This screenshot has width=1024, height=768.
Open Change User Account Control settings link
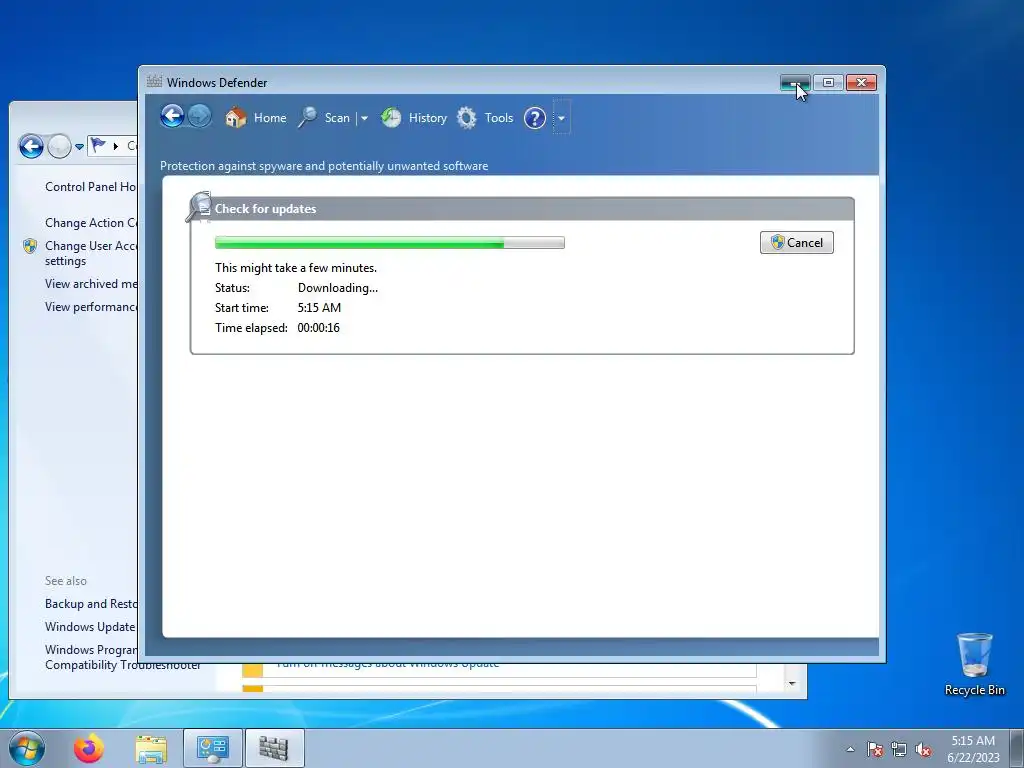[x=91, y=253]
